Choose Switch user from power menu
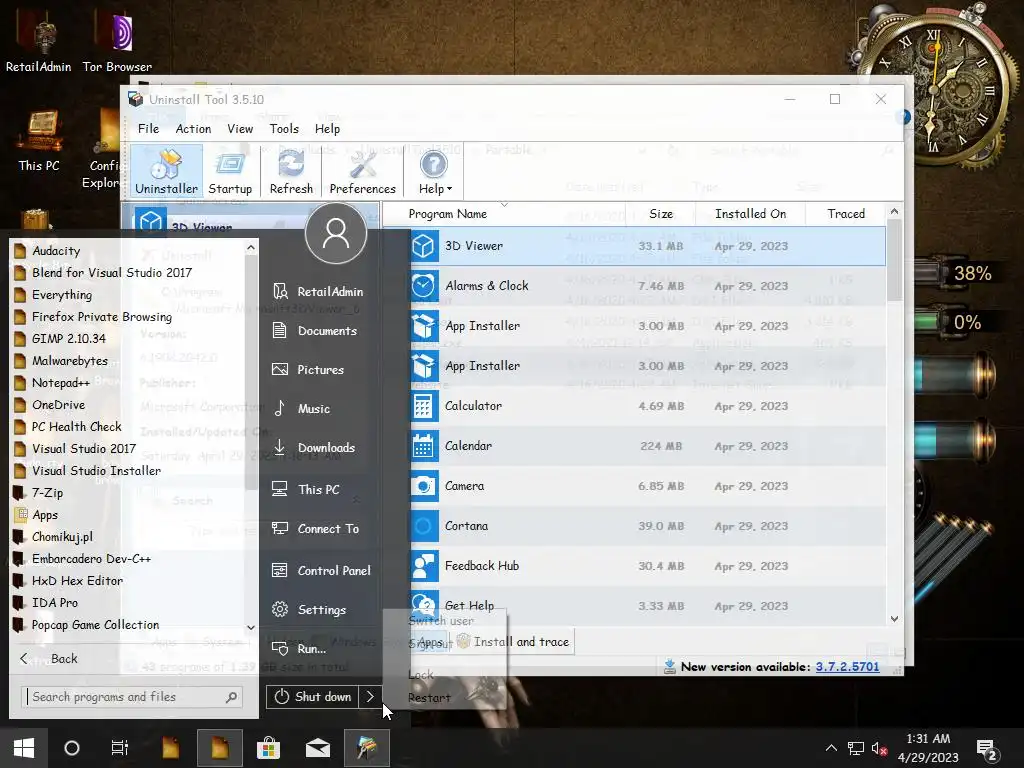The height and width of the screenshot is (768, 1024). tap(441, 620)
